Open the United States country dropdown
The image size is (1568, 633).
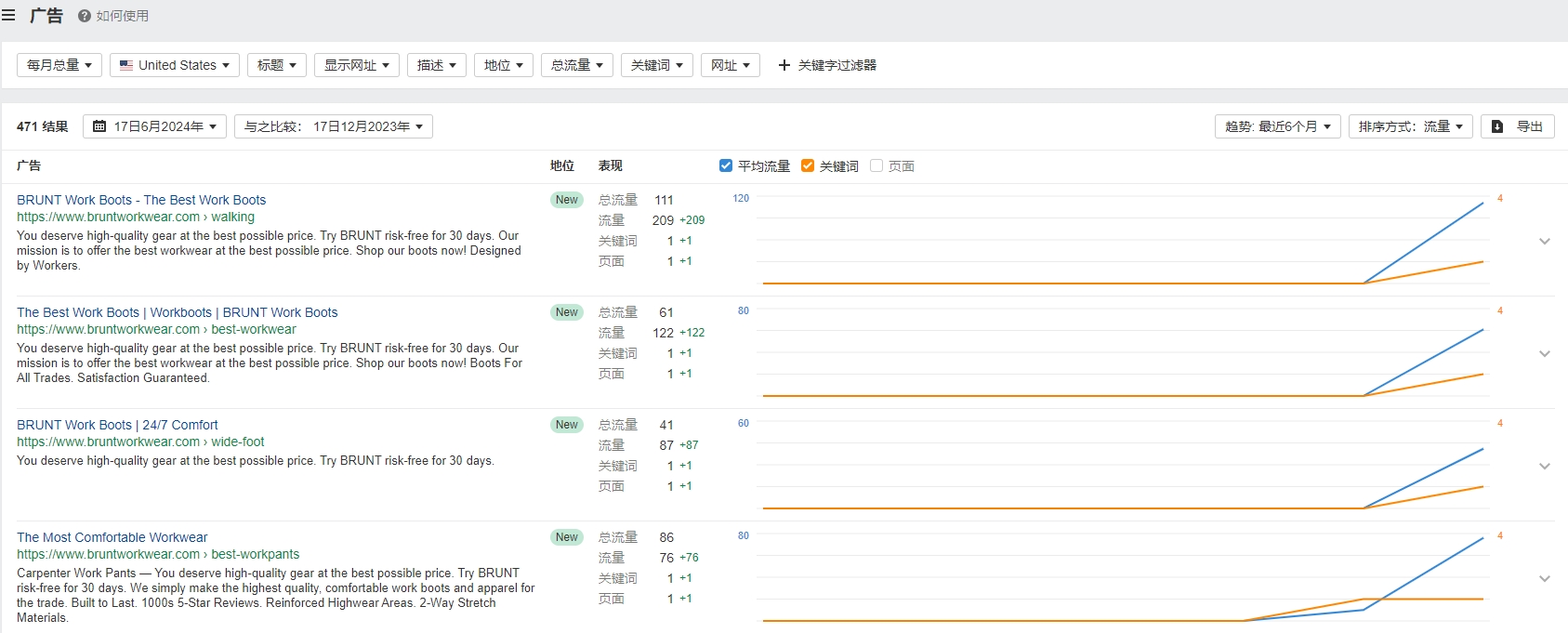pyautogui.click(x=175, y=65)
